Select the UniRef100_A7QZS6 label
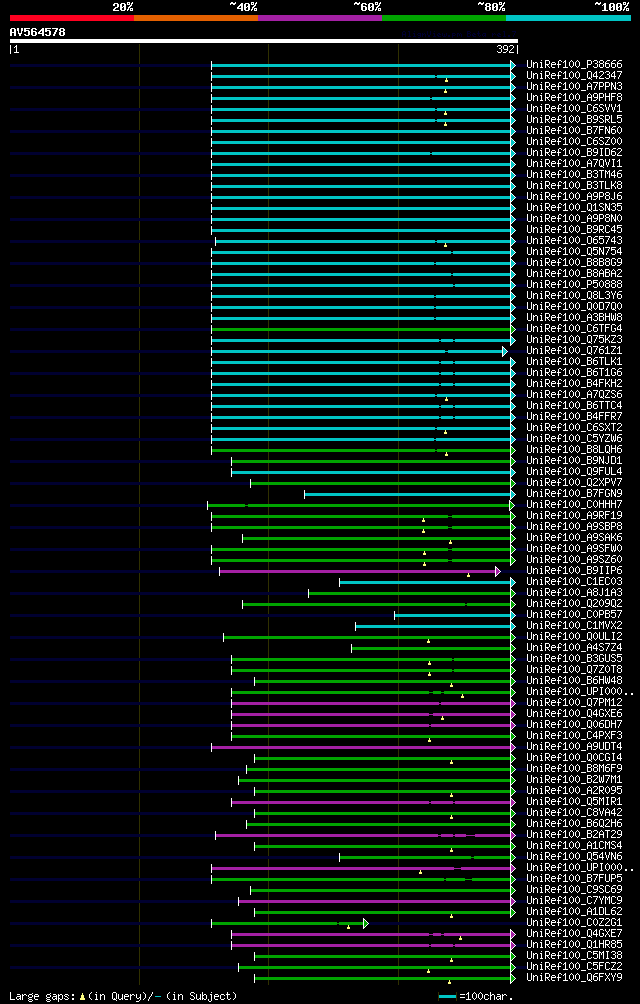This screenshot has height=1004, width=640. coord(574,394)
